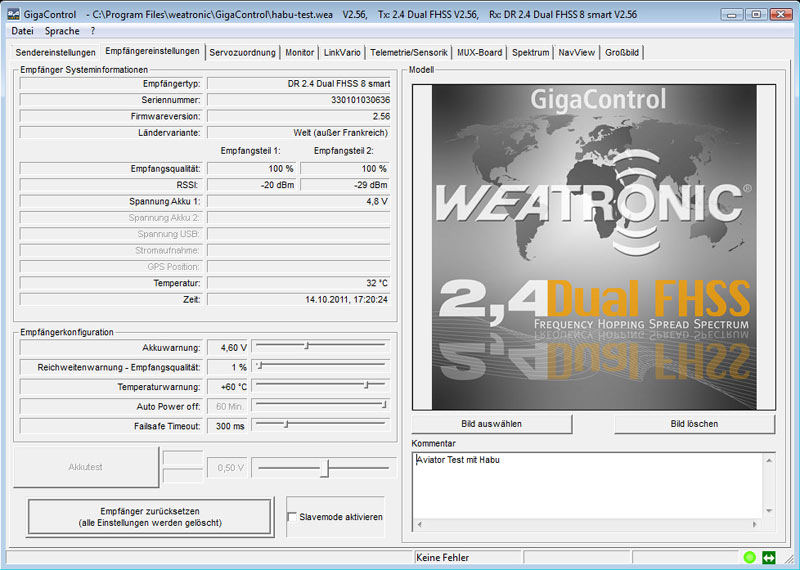
Task: Click the RSSI value -20 dBm
Action: coord(252,185)
